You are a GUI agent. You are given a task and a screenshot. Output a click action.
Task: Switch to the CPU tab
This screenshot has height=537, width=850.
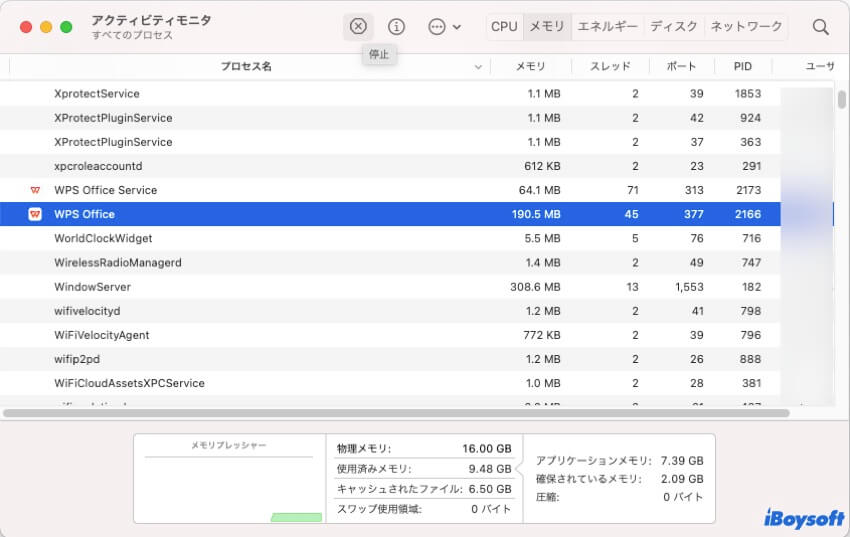pyautogui.click(x=504, y=26)
